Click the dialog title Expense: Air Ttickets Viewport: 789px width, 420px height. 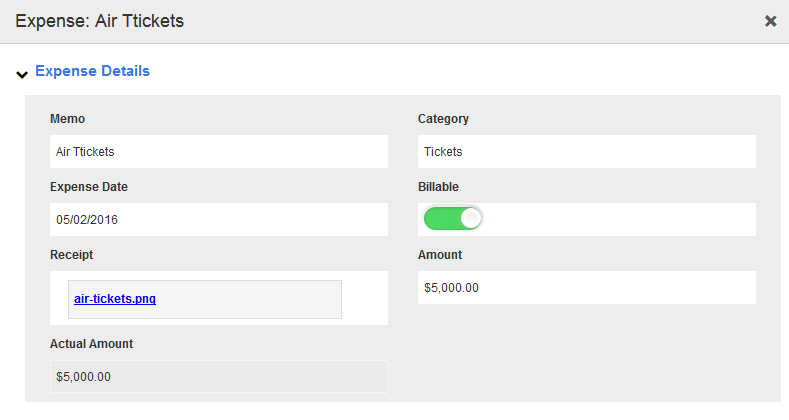99,21
